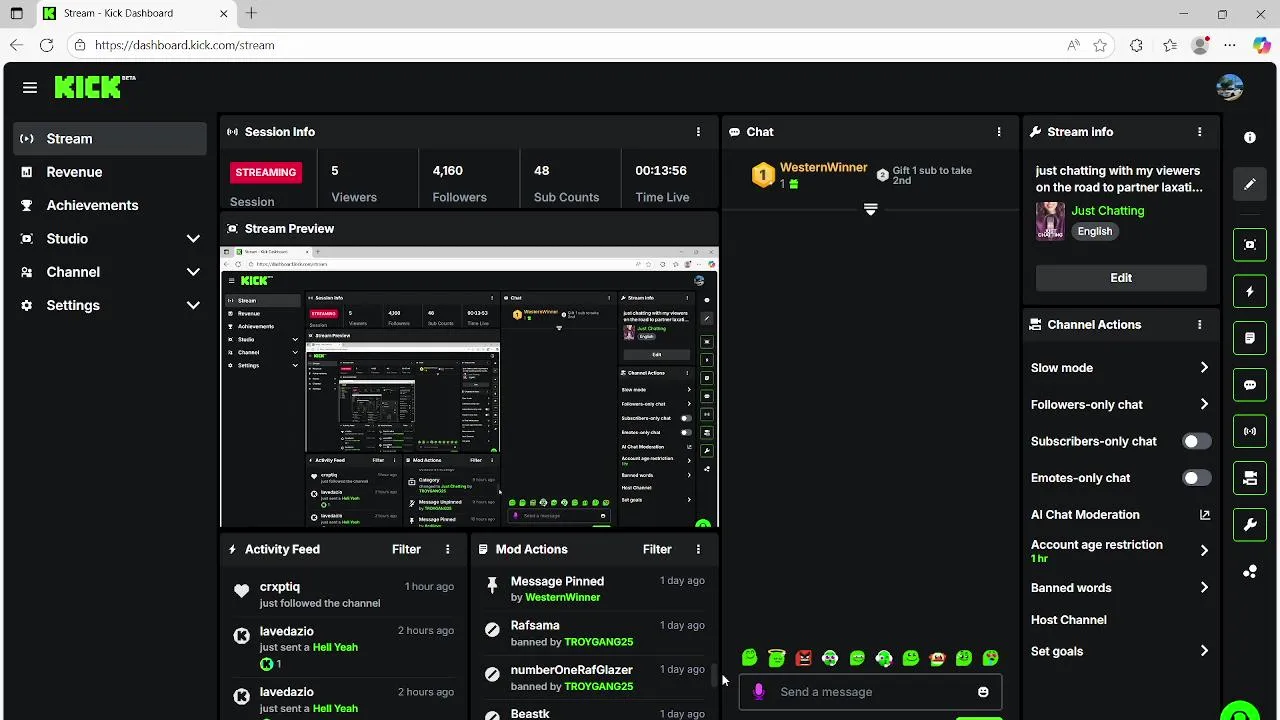Viewport: 1280px width, 720px height.
Task: Open Channel Actions three-dot menu
Action: [x=1199, y=325]
